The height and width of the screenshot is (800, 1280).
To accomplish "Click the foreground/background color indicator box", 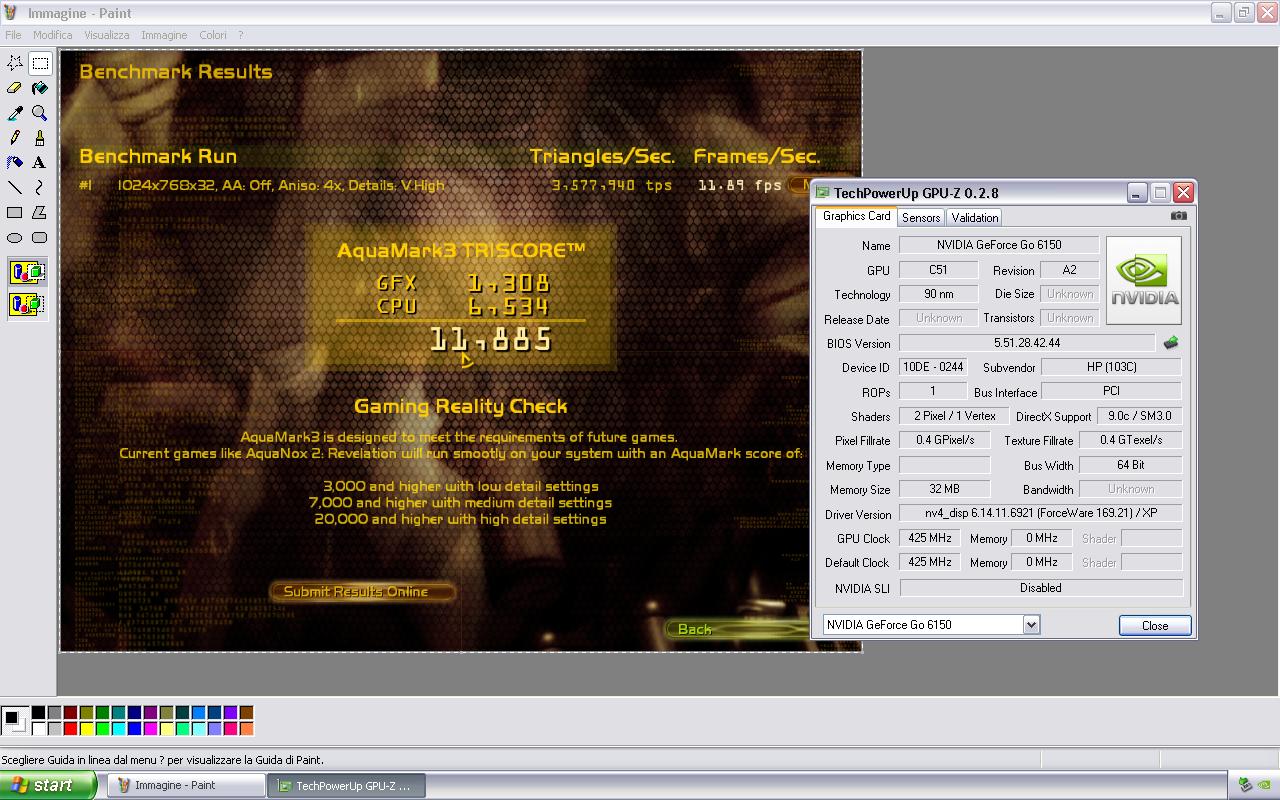I will [15, 720].
